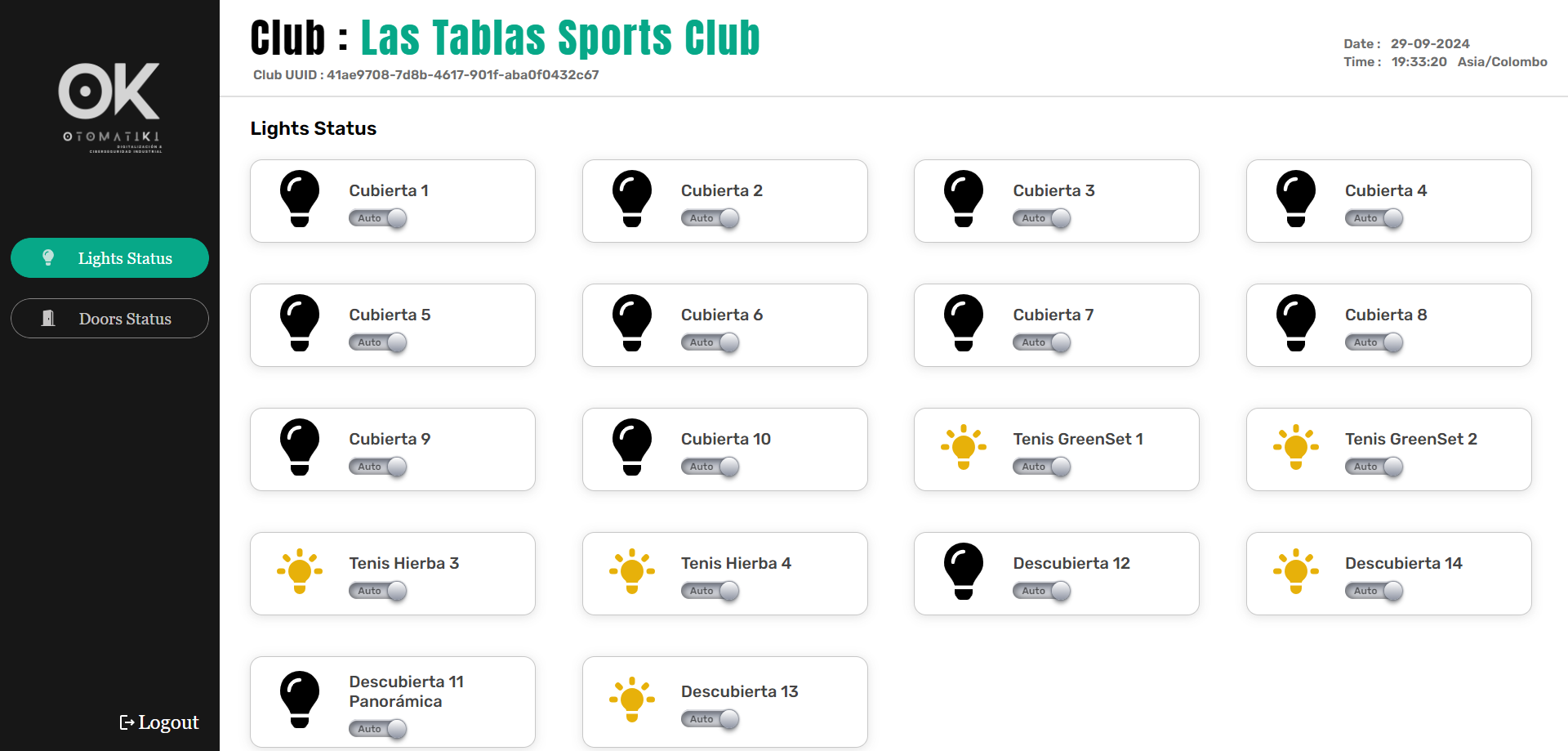Click the Cubierta 6 light bulb icon
This screenshot has height=751, width=1568.
[632, 323]
